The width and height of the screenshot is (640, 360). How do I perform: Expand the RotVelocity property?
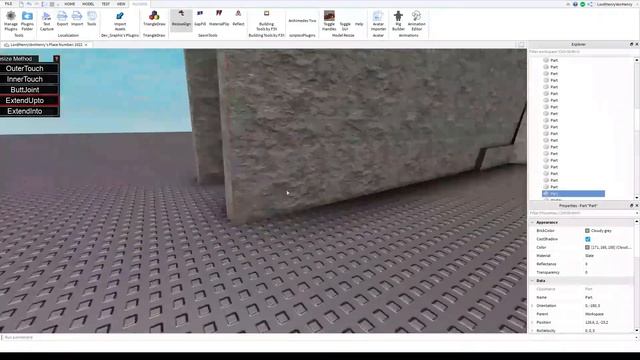pyautogui.click(x=532, y=331)
